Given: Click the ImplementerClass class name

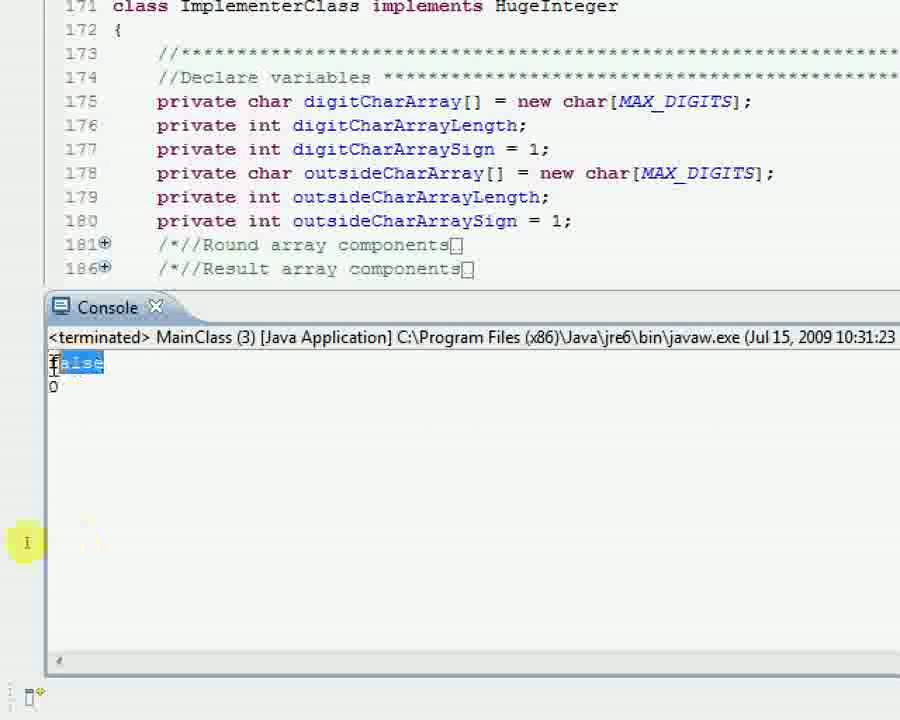Looking at the screenshot, I should 270,7.
